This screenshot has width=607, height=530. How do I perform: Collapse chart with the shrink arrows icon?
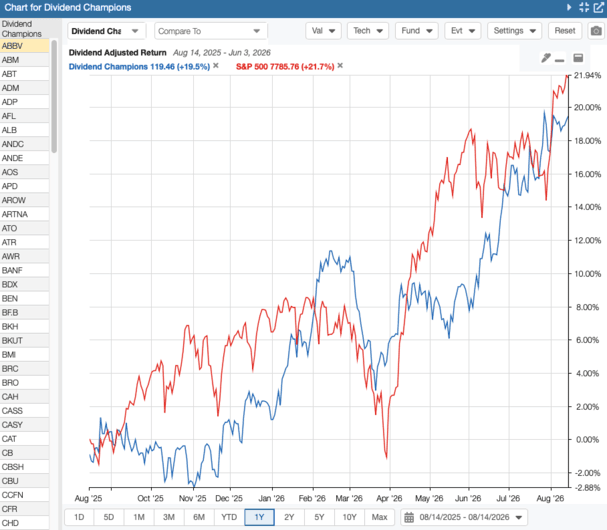click(584, 7)
